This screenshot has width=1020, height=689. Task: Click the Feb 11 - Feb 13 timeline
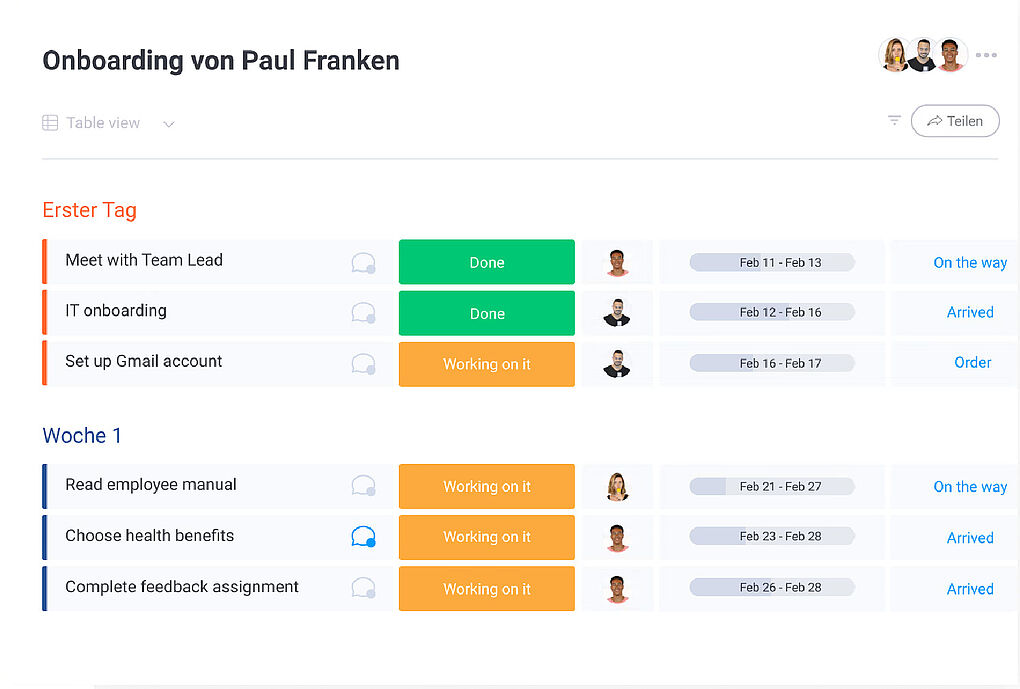click(771, 263)
